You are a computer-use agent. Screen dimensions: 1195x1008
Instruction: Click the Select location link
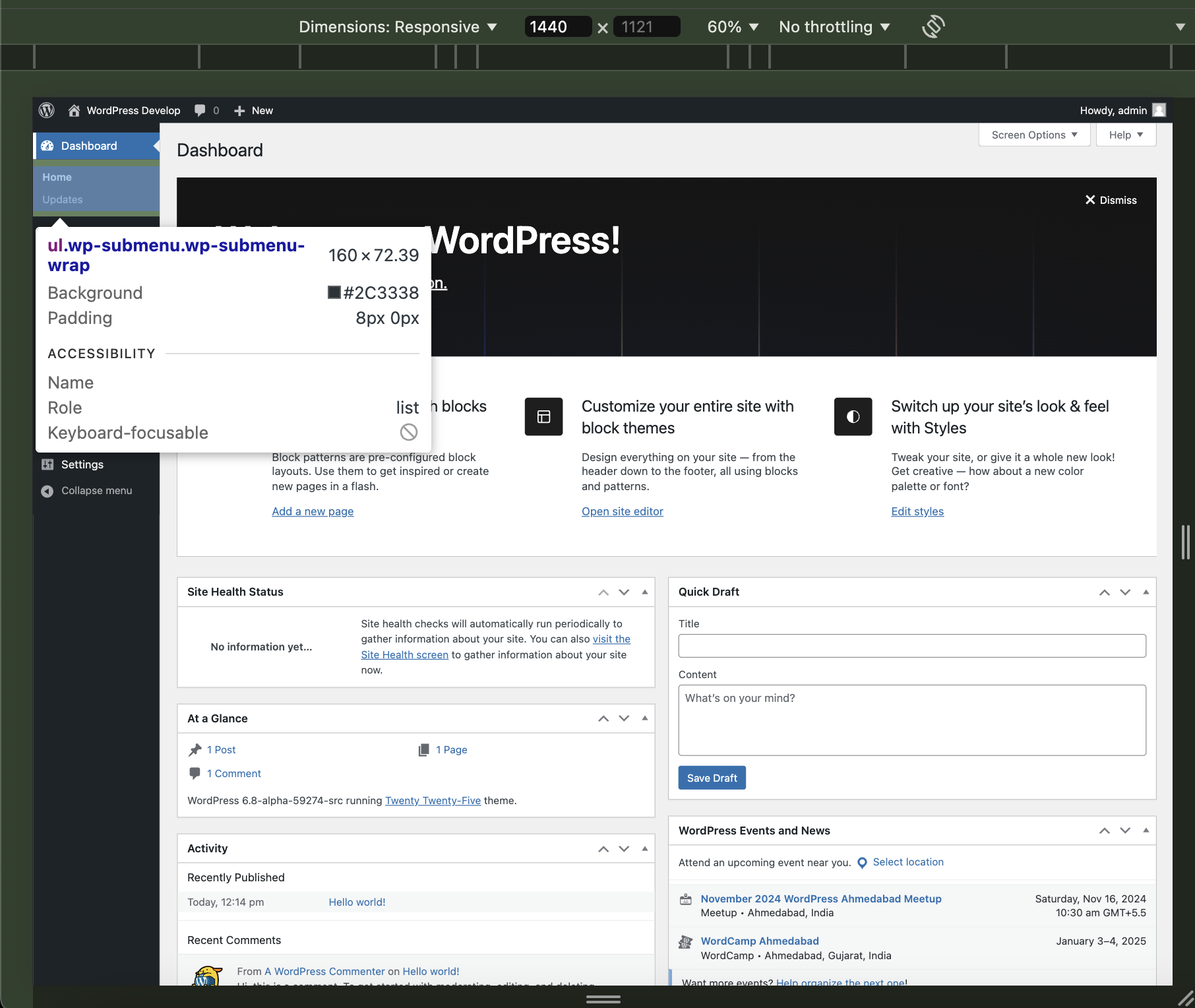click(908, 862)
